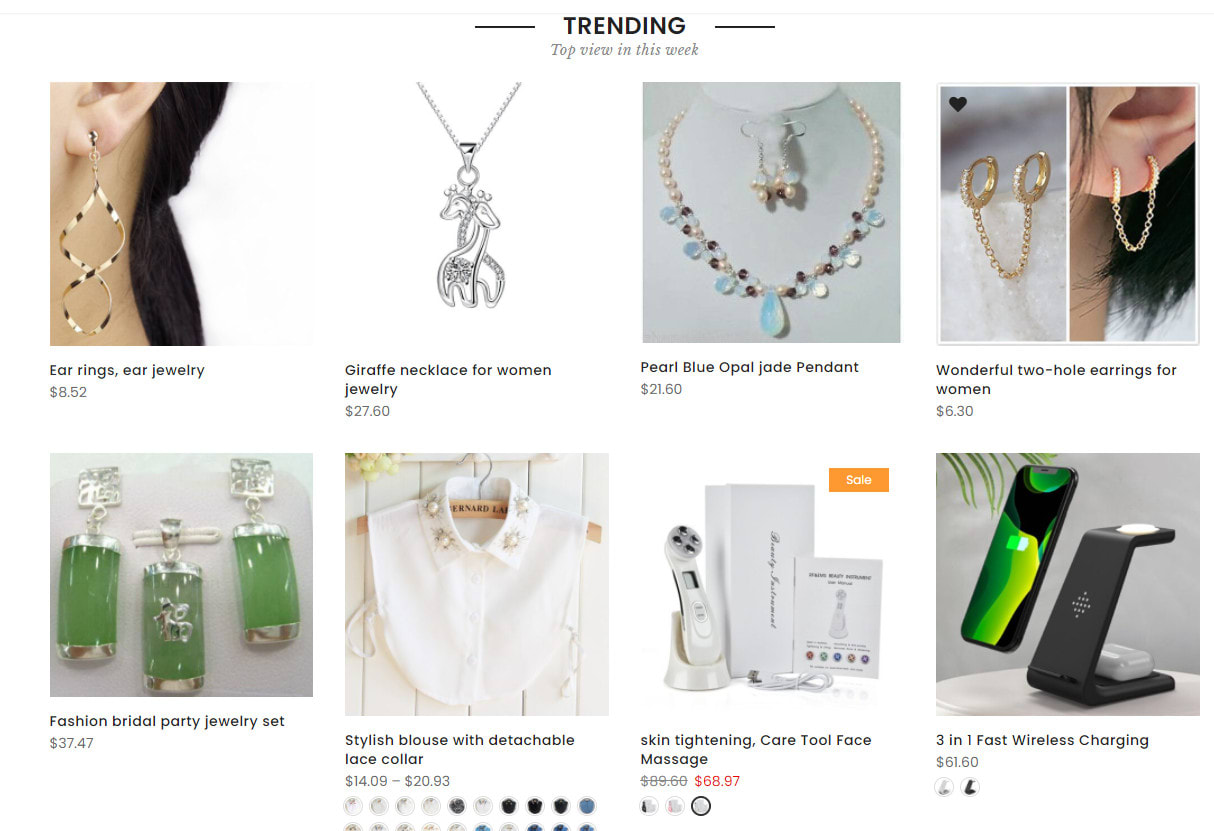Click the heart wishlist icon on earrings
The width and height of the screenshot is (1214, 831).
point(957,103)
